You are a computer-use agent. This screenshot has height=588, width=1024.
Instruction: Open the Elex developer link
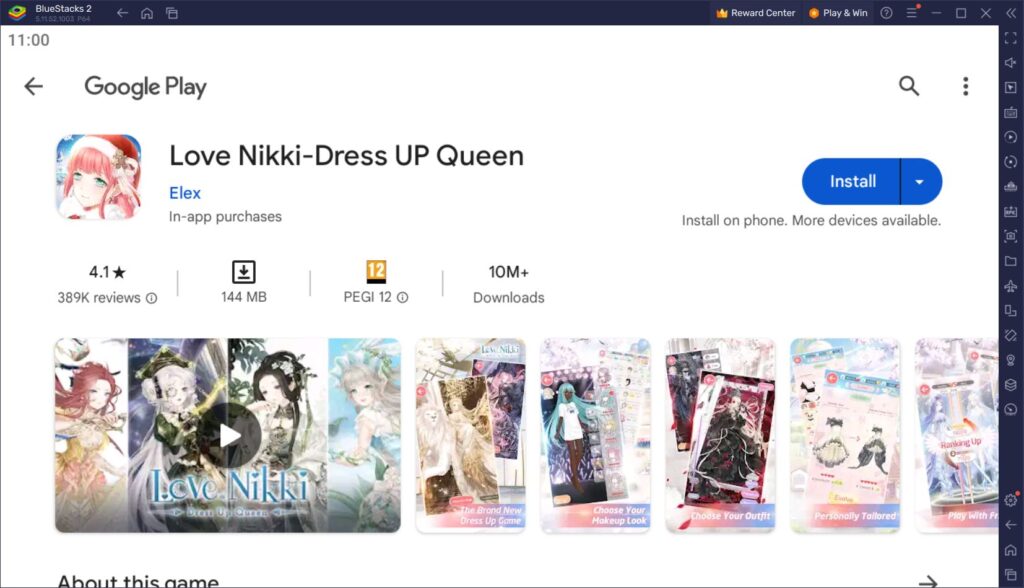185,193
